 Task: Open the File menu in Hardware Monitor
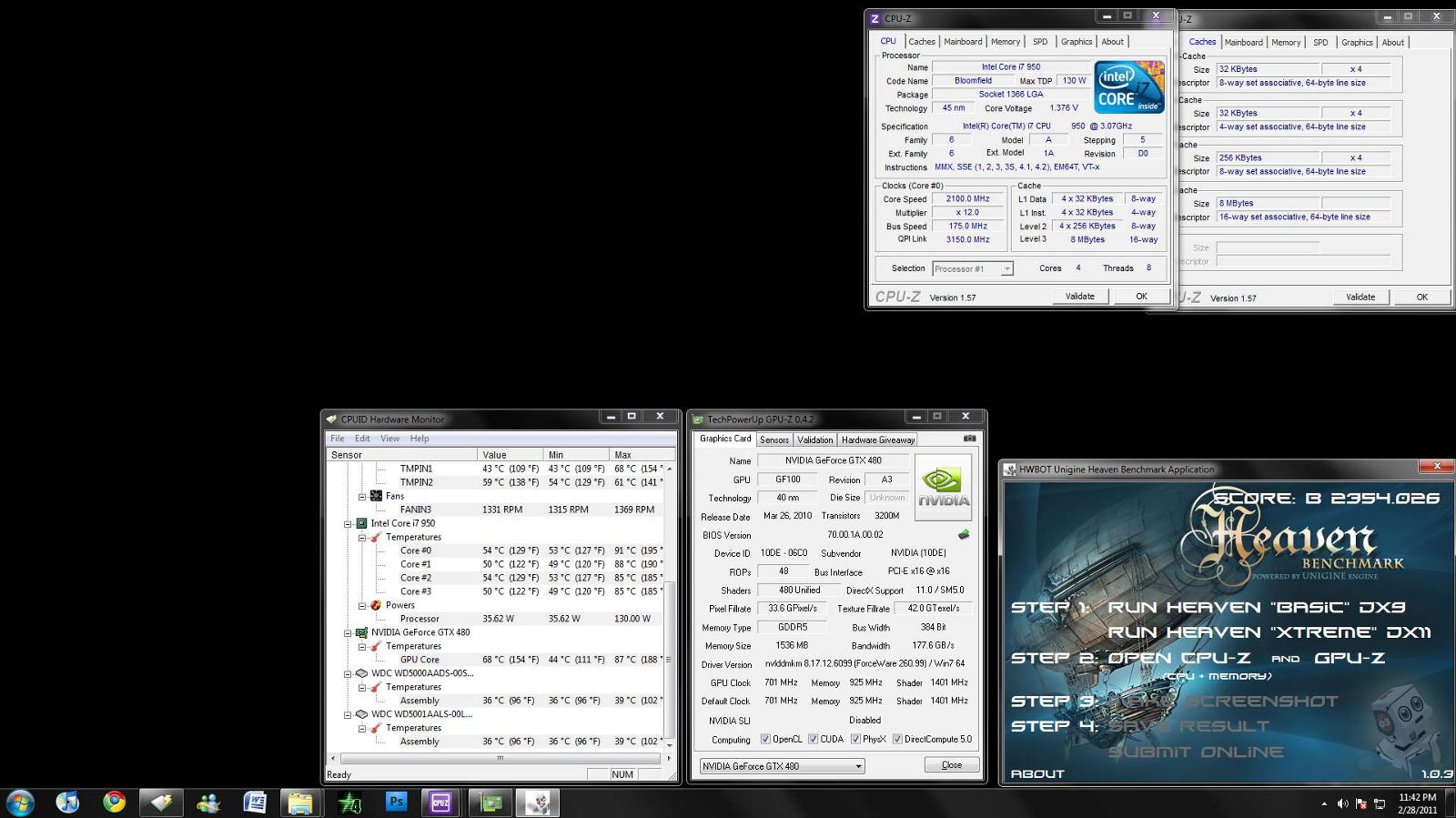pyautogui.click(x=338, y=439)
